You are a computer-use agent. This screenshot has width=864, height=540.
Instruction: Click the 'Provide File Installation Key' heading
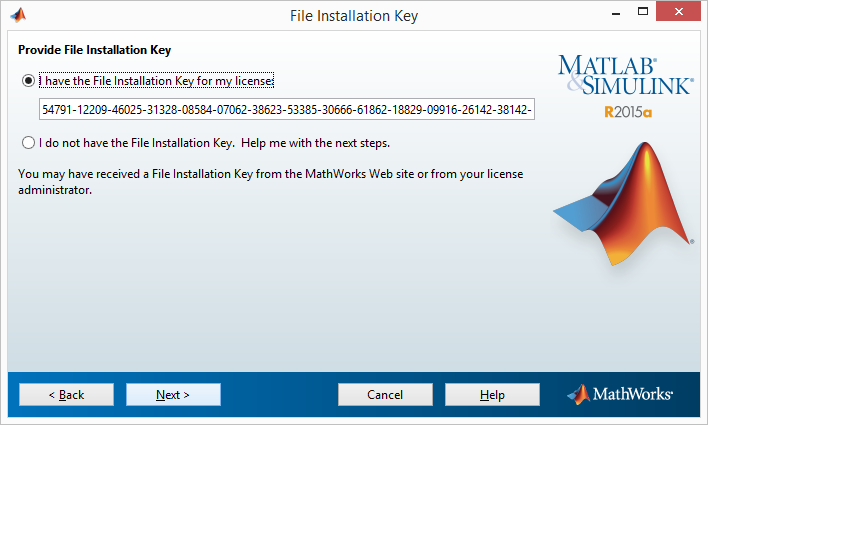[95, 50]
